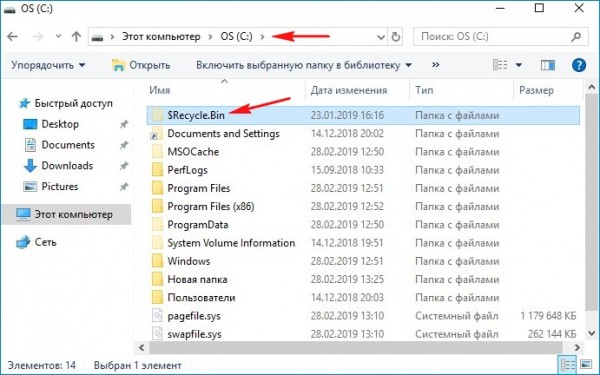Image resolution: width=600 pixels, height=375 pixels.
Task: Toggle the preview pane
Action: point(548,65)
